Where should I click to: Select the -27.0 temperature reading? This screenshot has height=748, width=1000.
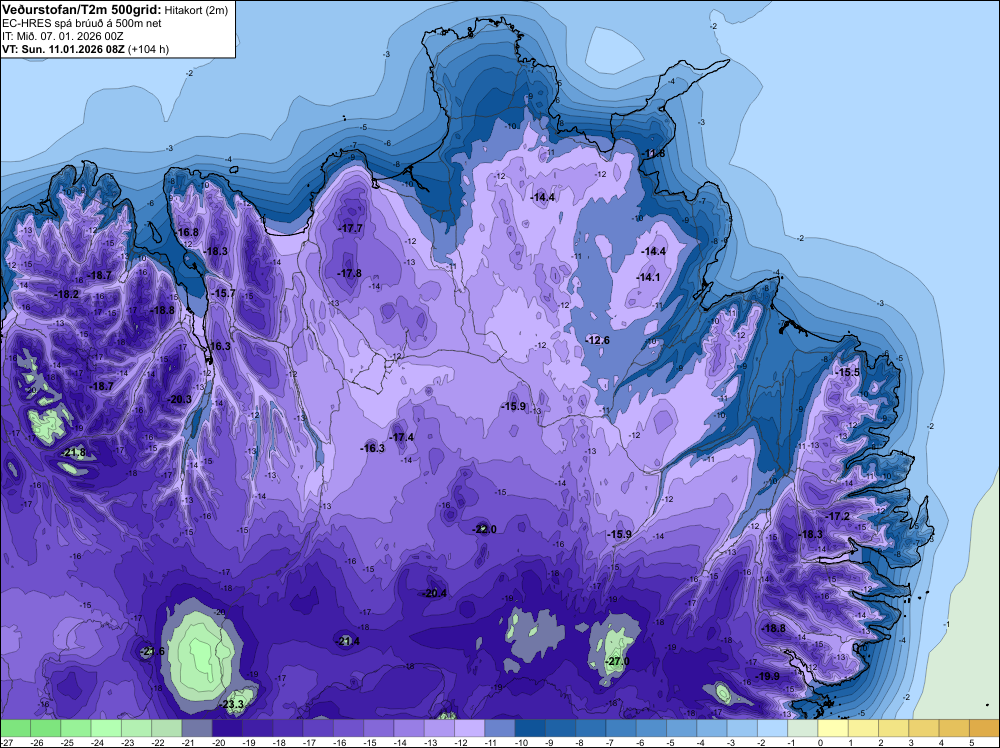[x=617, y=661]
